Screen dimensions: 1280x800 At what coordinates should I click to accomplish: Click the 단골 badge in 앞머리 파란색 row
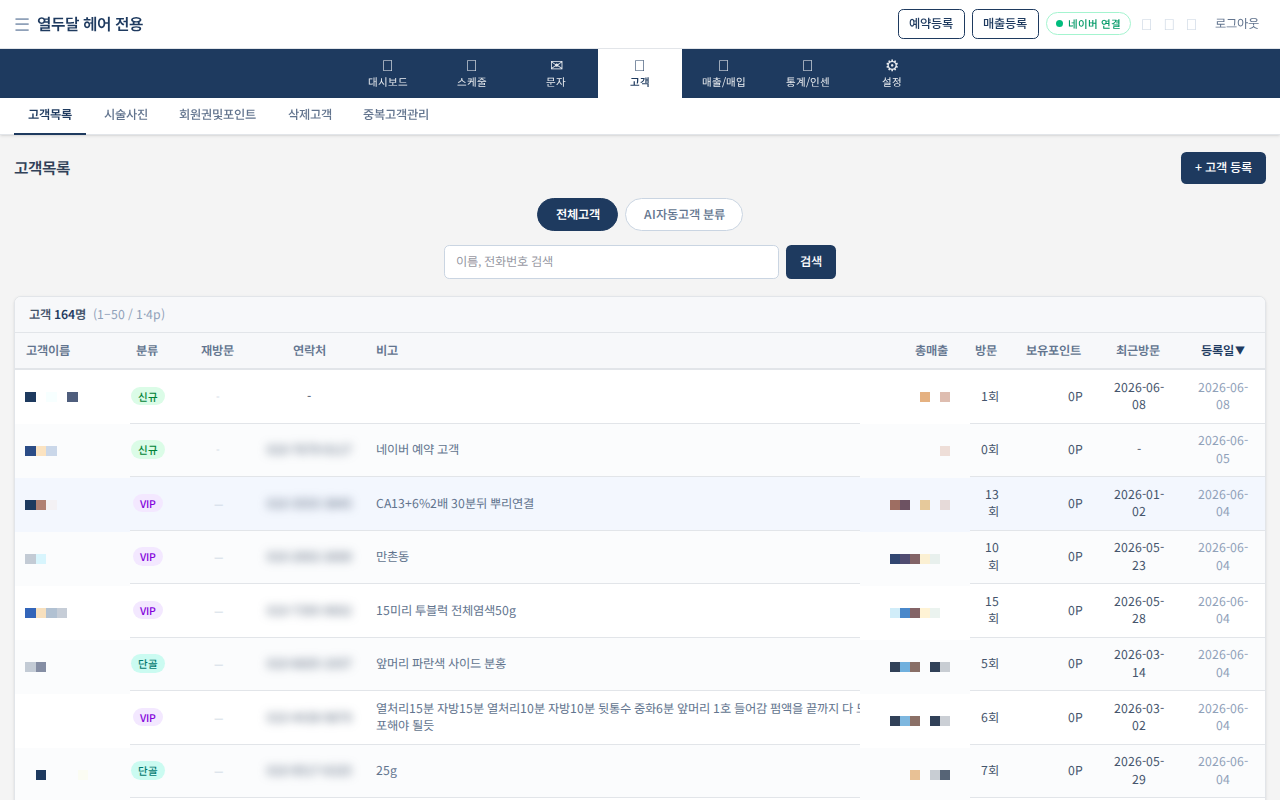148,664
